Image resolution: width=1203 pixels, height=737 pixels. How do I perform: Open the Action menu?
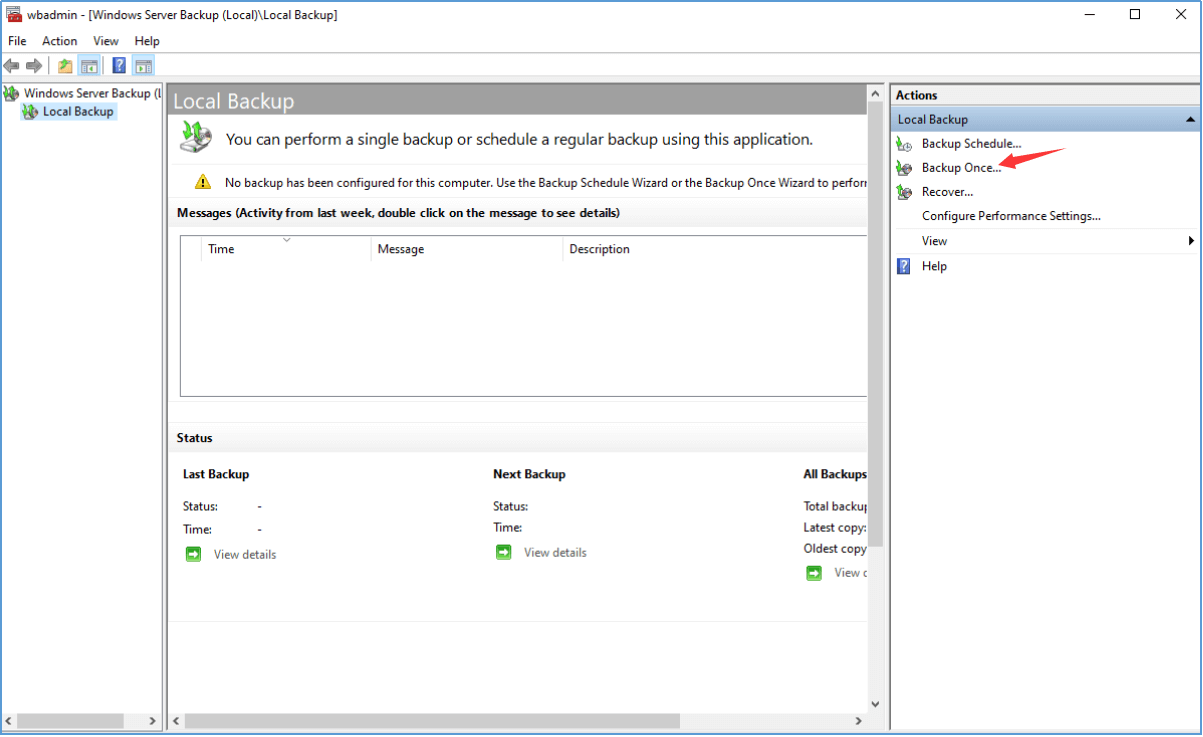point(59,41)
